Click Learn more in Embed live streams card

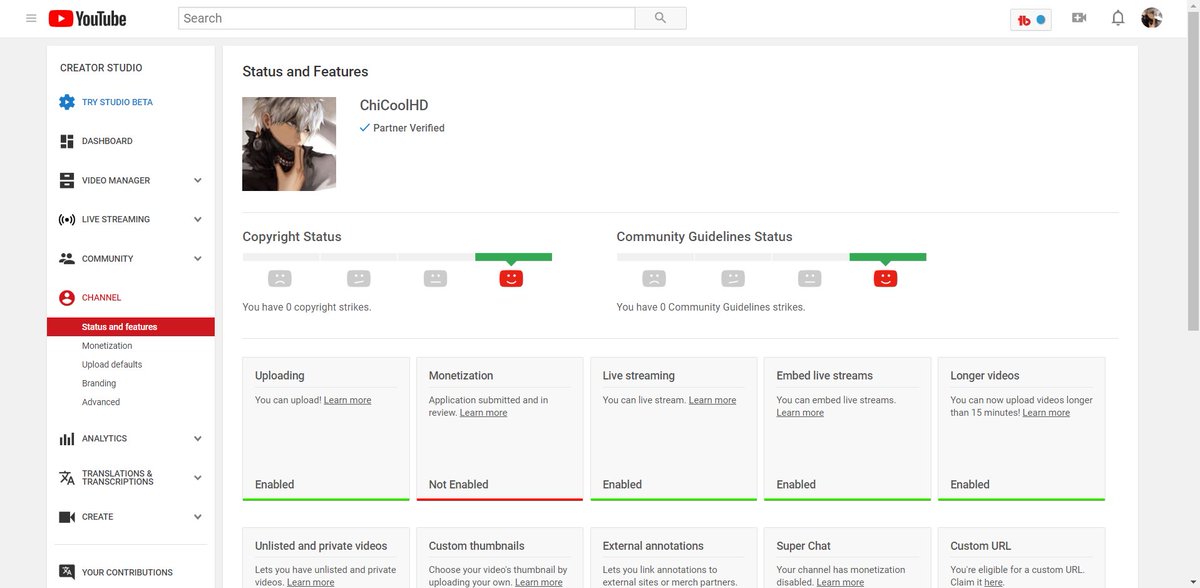tap(800, 413)
